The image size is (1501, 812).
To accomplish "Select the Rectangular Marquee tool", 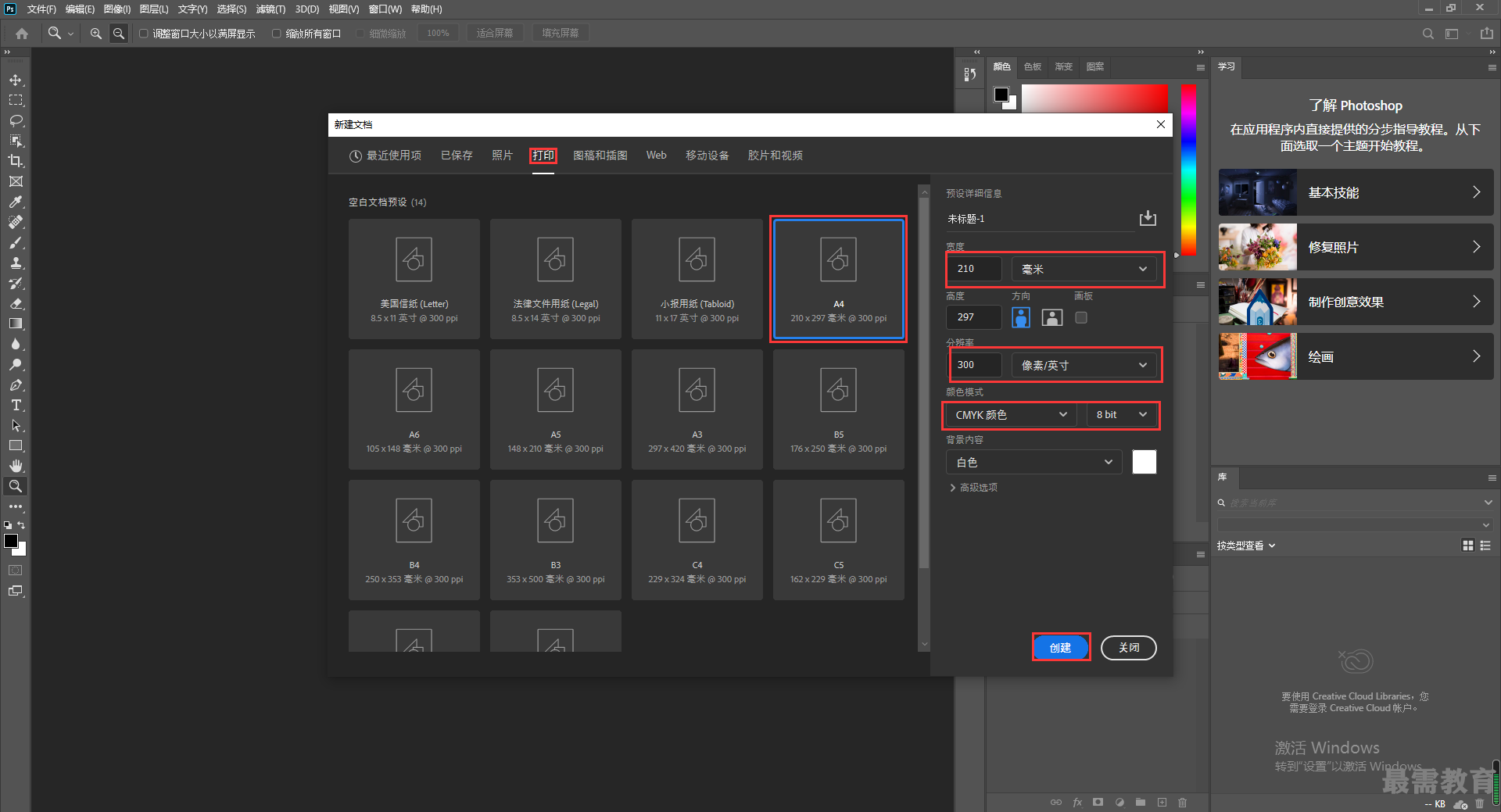I will click(x=16, y=101).
